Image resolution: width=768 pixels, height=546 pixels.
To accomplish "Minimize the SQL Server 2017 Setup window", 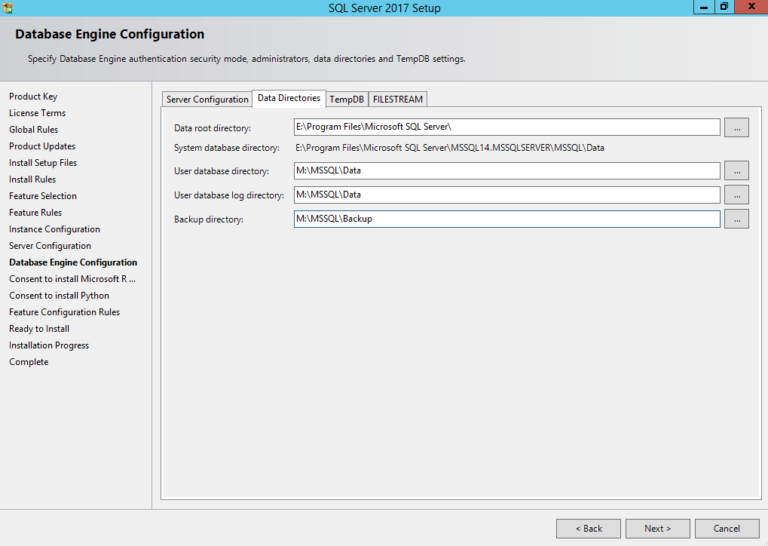I will 703,7.
